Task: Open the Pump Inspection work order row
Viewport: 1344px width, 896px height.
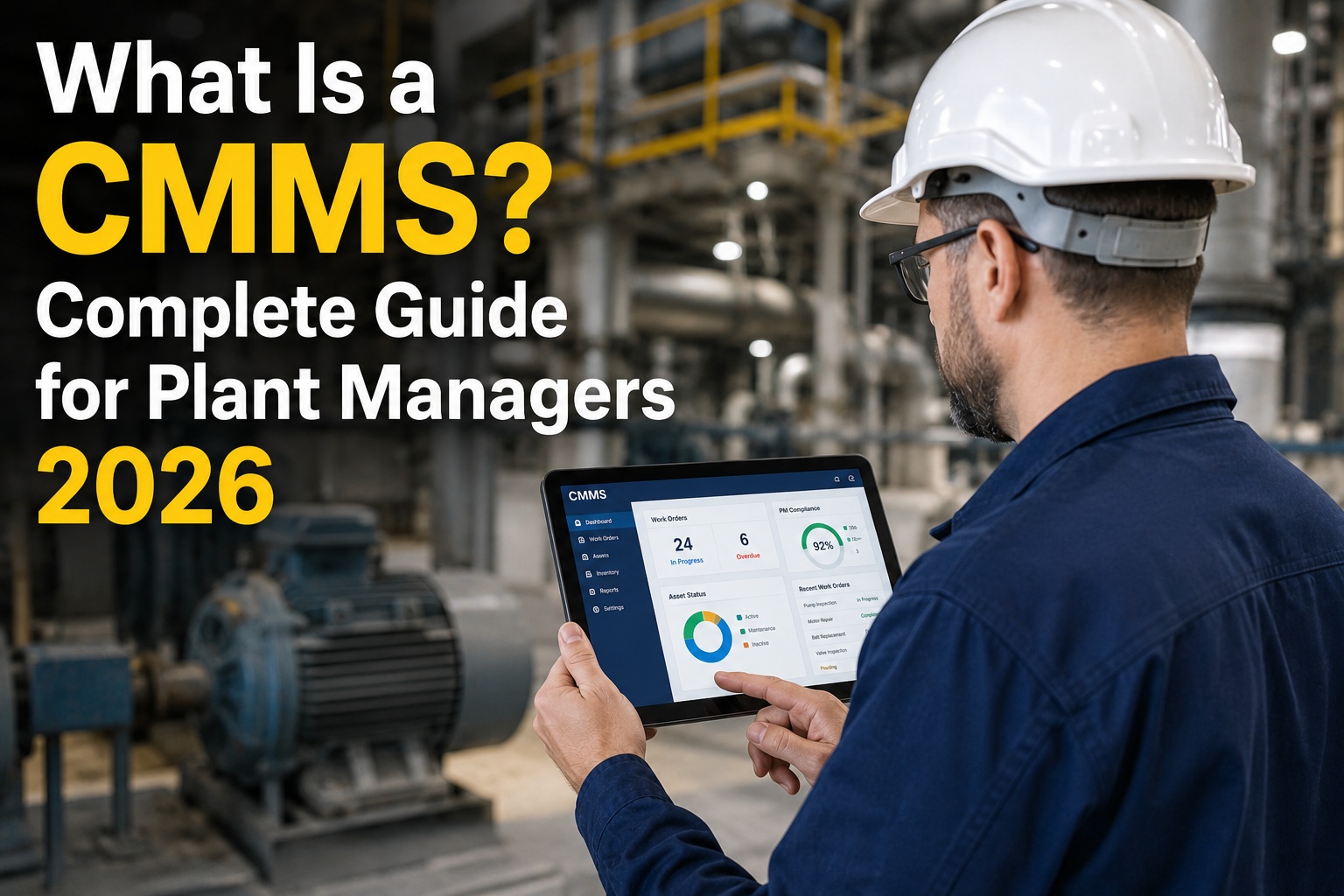Action: 840,604
